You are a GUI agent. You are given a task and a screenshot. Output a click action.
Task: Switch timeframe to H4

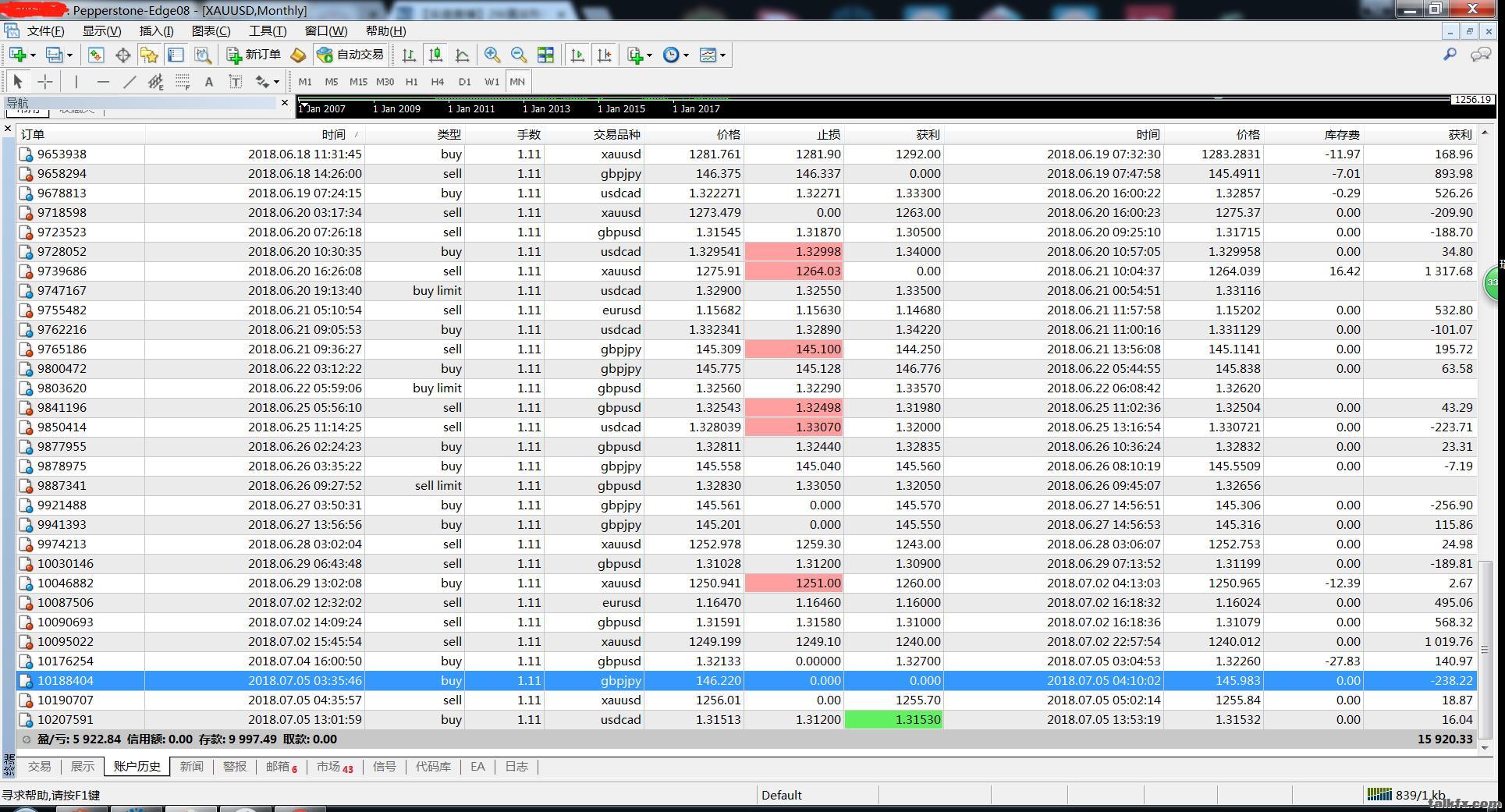(437, 81)
